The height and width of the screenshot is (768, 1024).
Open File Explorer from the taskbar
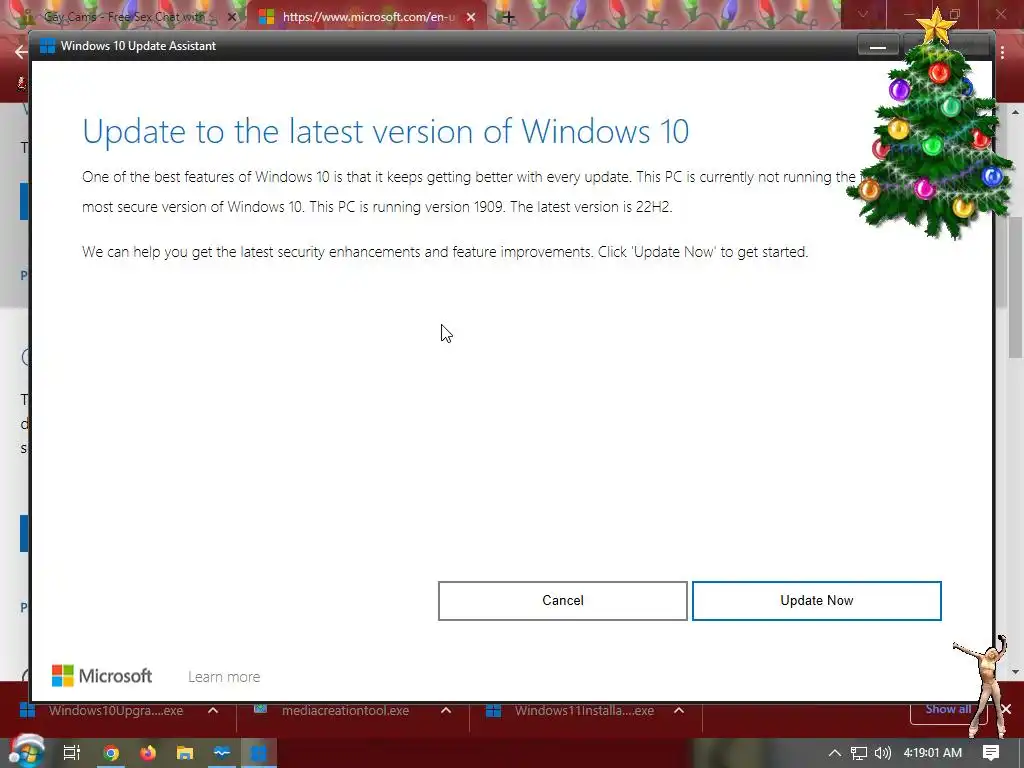click(x=185, y=753)
